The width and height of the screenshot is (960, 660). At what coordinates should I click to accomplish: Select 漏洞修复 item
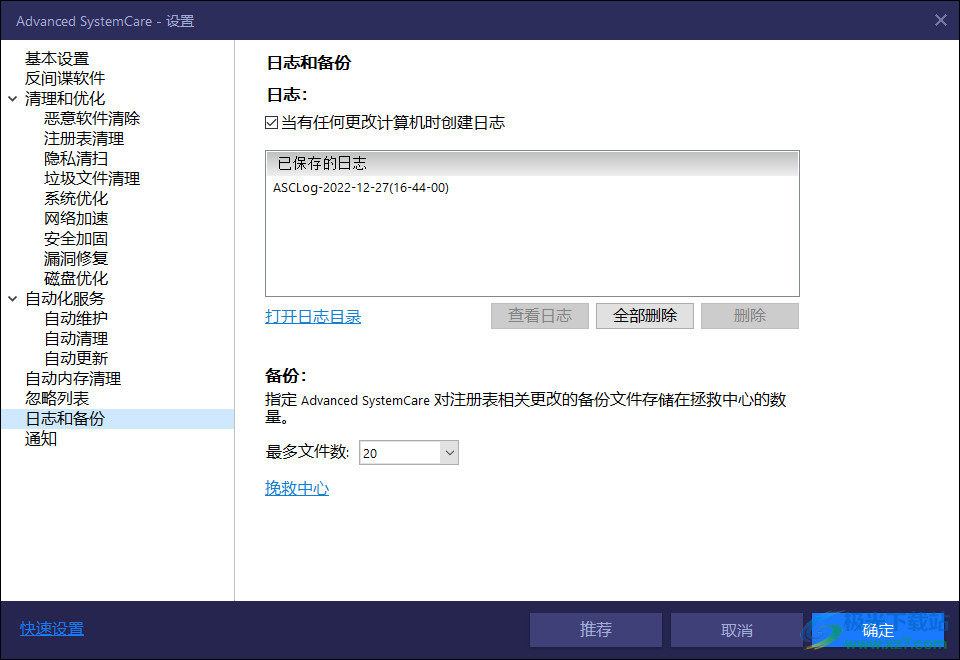pos(76,258)
